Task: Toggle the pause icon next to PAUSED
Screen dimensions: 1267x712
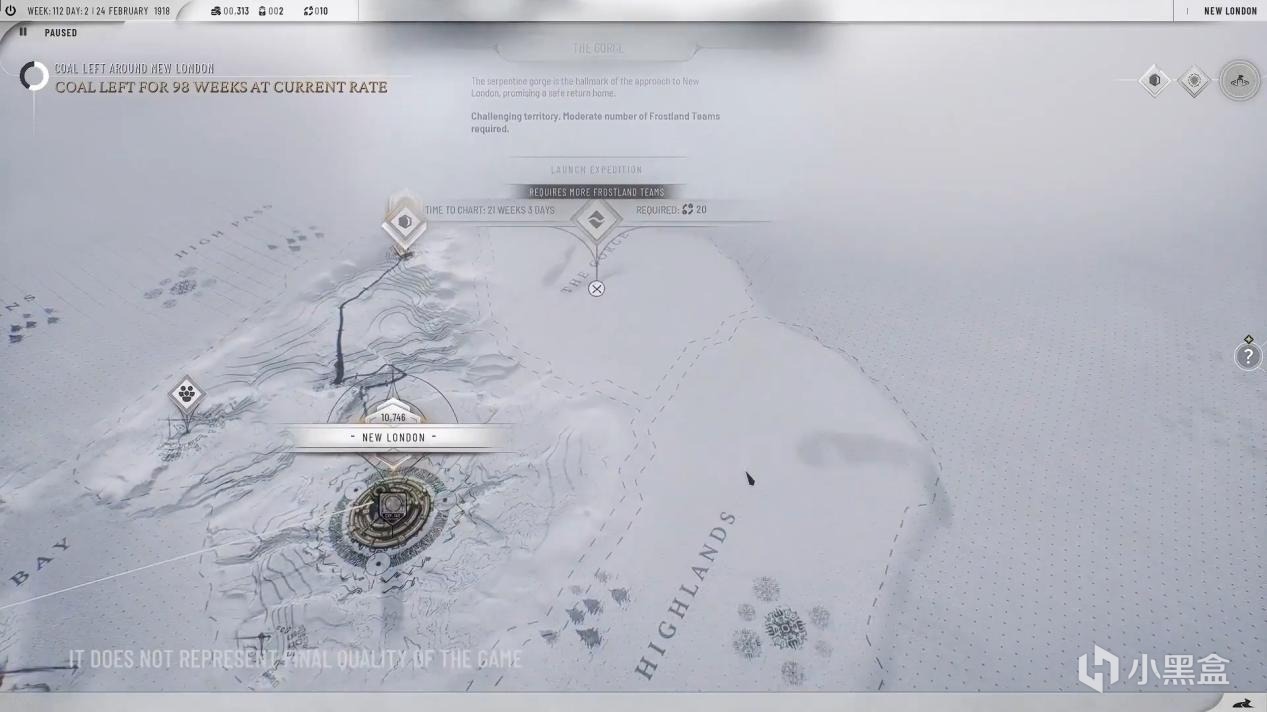Action: [x=23, y=32]
